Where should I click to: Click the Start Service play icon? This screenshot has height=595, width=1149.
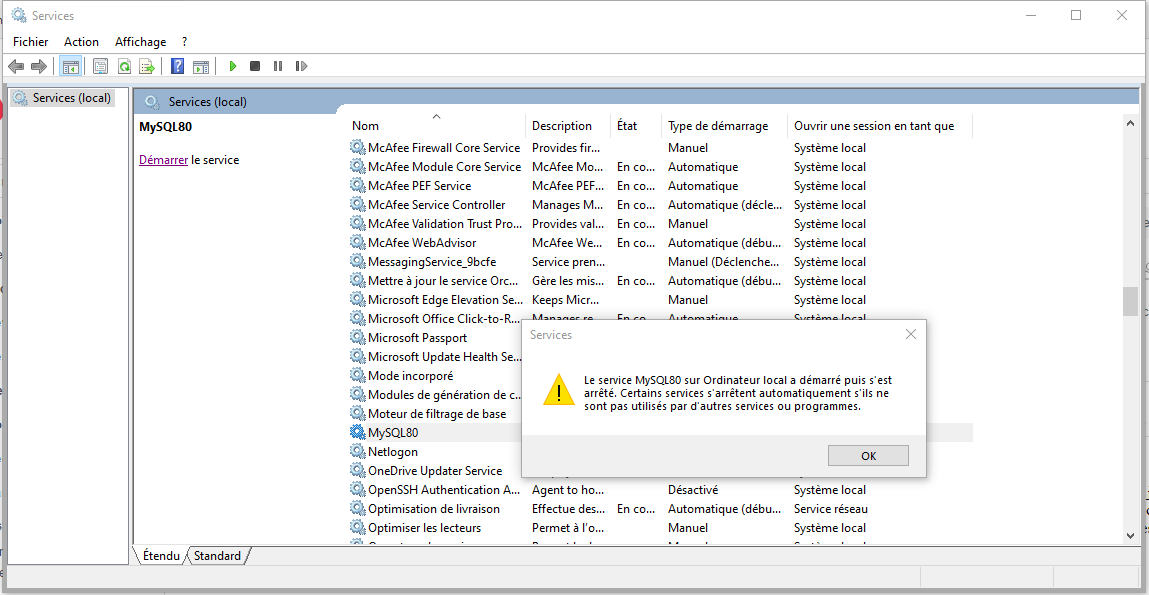232,66
